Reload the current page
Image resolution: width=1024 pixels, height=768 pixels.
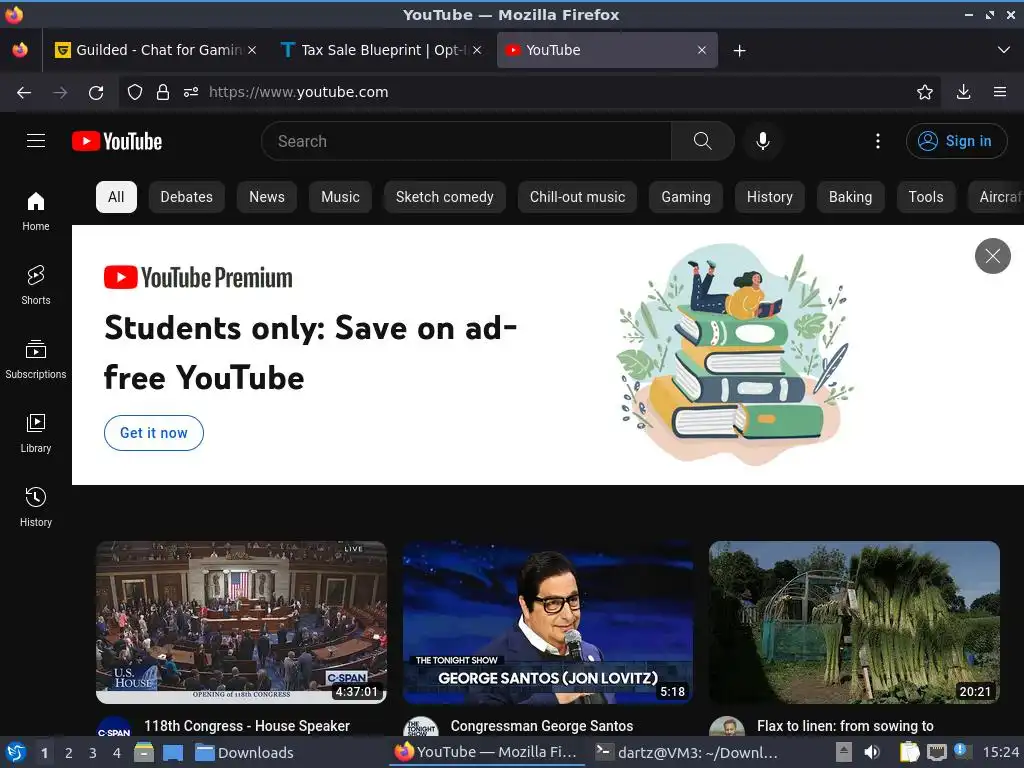coord(96,93)
